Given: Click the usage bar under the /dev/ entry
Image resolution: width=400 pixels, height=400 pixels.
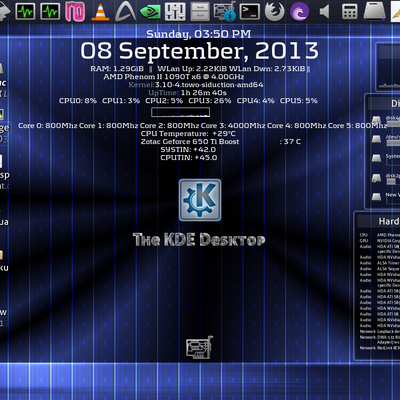Looking at the screenshot, I should 393,143.
